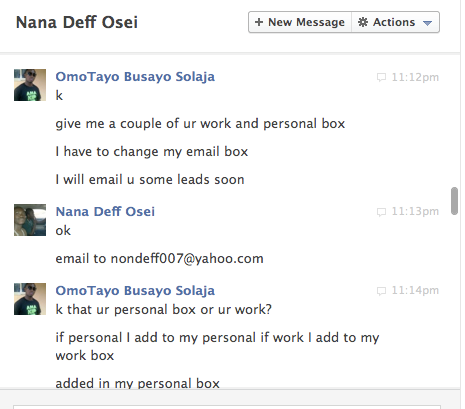Open OmoTayo's avatar at 11:14pm message

tap(30, 299)
